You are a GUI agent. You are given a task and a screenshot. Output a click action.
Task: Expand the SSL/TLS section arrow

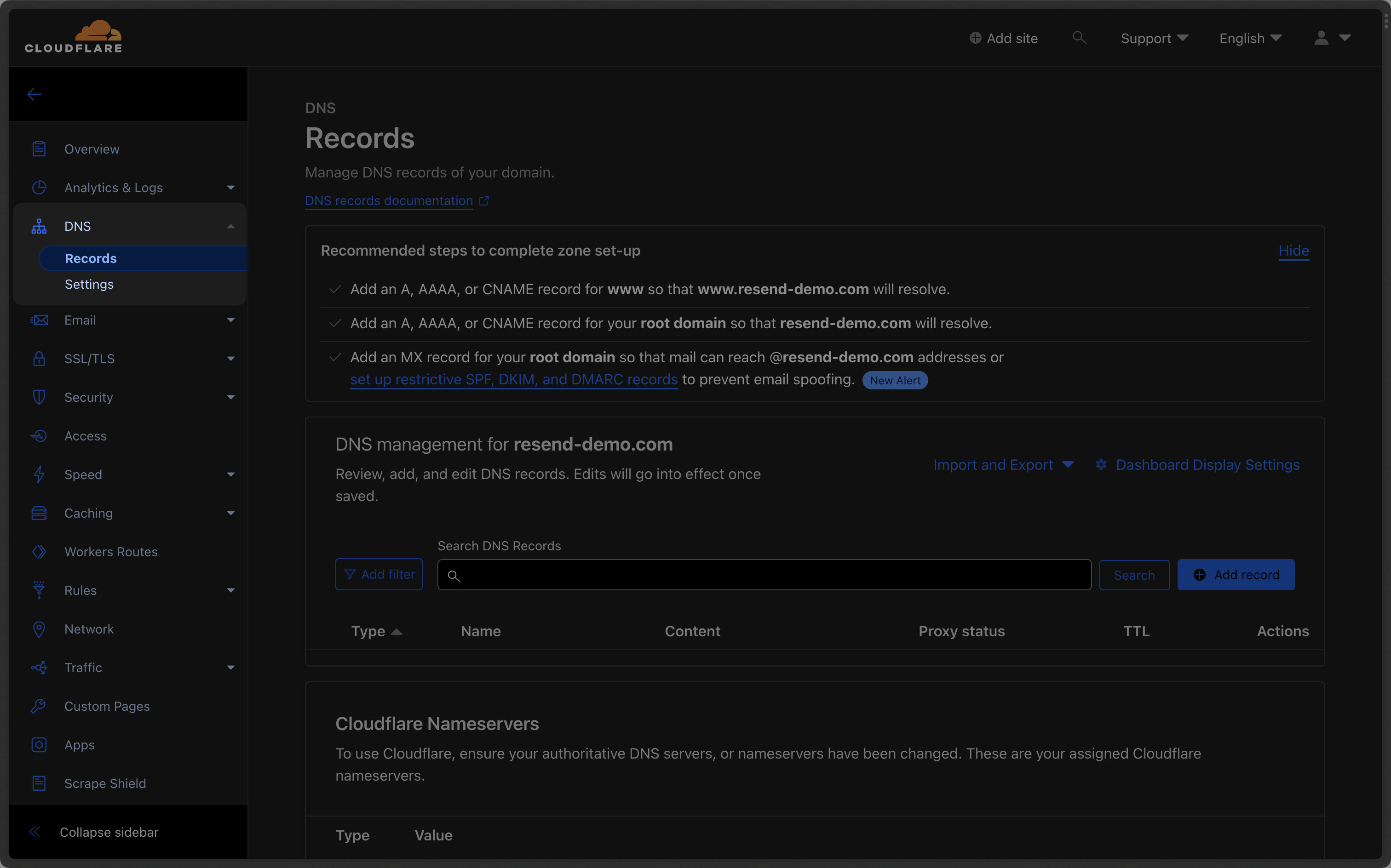pyautogui.click(x=231, y=359)
